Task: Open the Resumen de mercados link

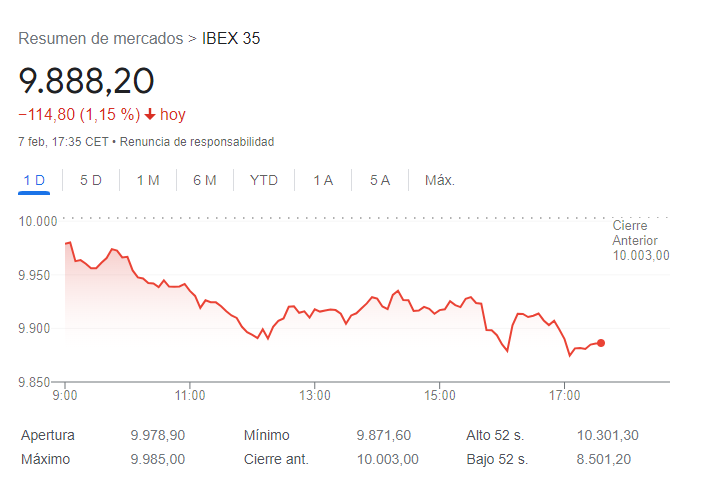Action: [x=100, y=39]
